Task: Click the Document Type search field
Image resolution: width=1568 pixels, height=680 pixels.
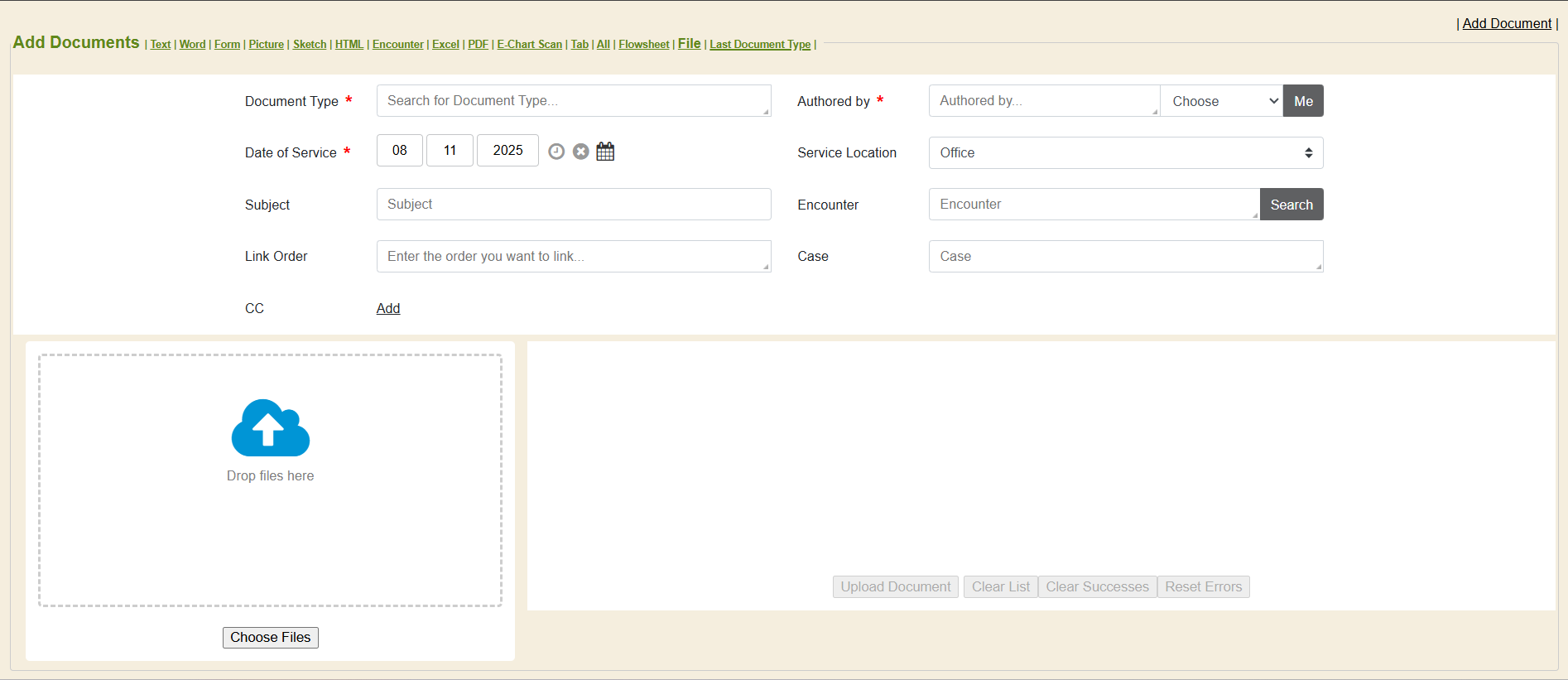Action: [x=573, y=101]
